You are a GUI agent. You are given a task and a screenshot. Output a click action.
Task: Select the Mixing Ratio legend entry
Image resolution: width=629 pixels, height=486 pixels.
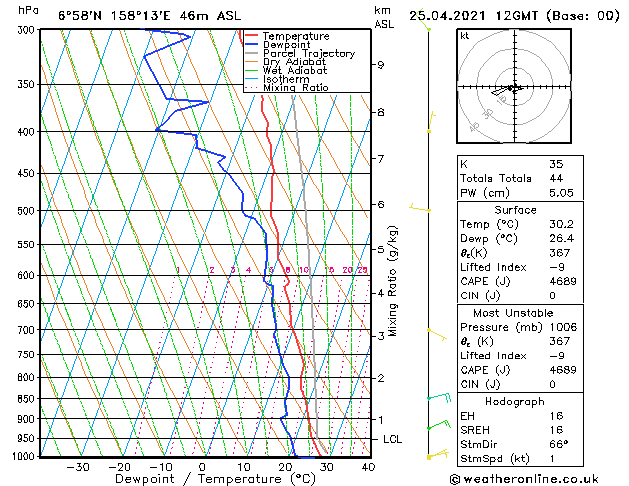[x=296, y=87]
